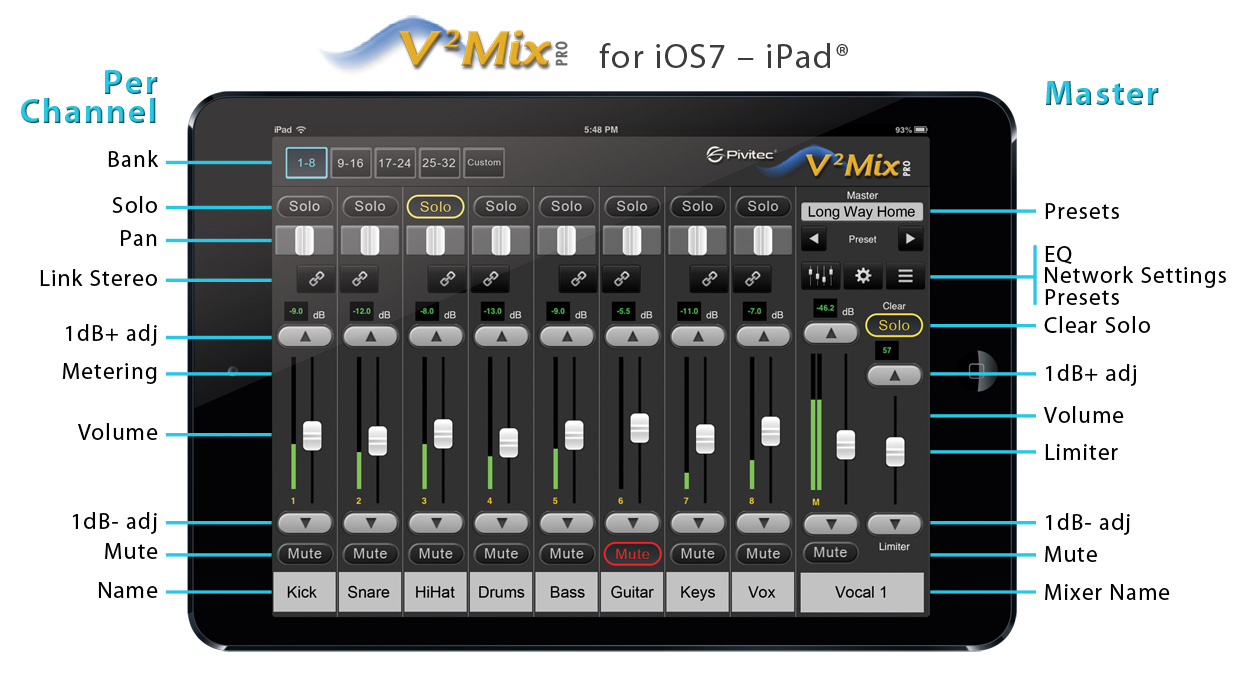Adjust the Drums pan slider
Image resolution: width=1248 pixels, height=676 pixels.
tap(501, 240)
